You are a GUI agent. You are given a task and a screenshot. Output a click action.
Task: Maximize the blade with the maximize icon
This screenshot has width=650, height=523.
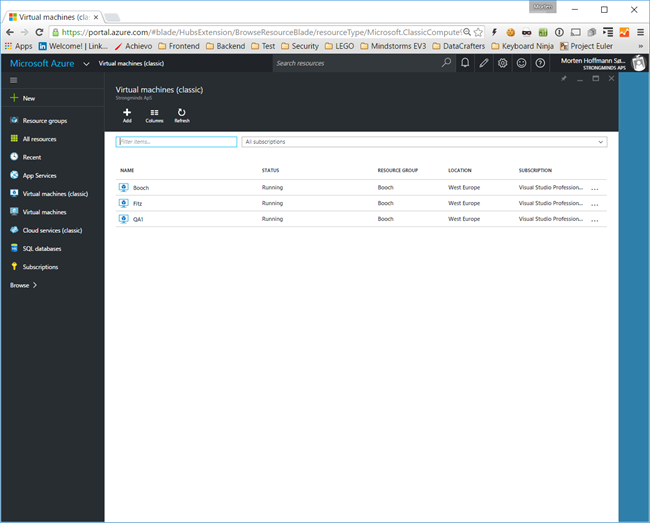coord(596,78)
